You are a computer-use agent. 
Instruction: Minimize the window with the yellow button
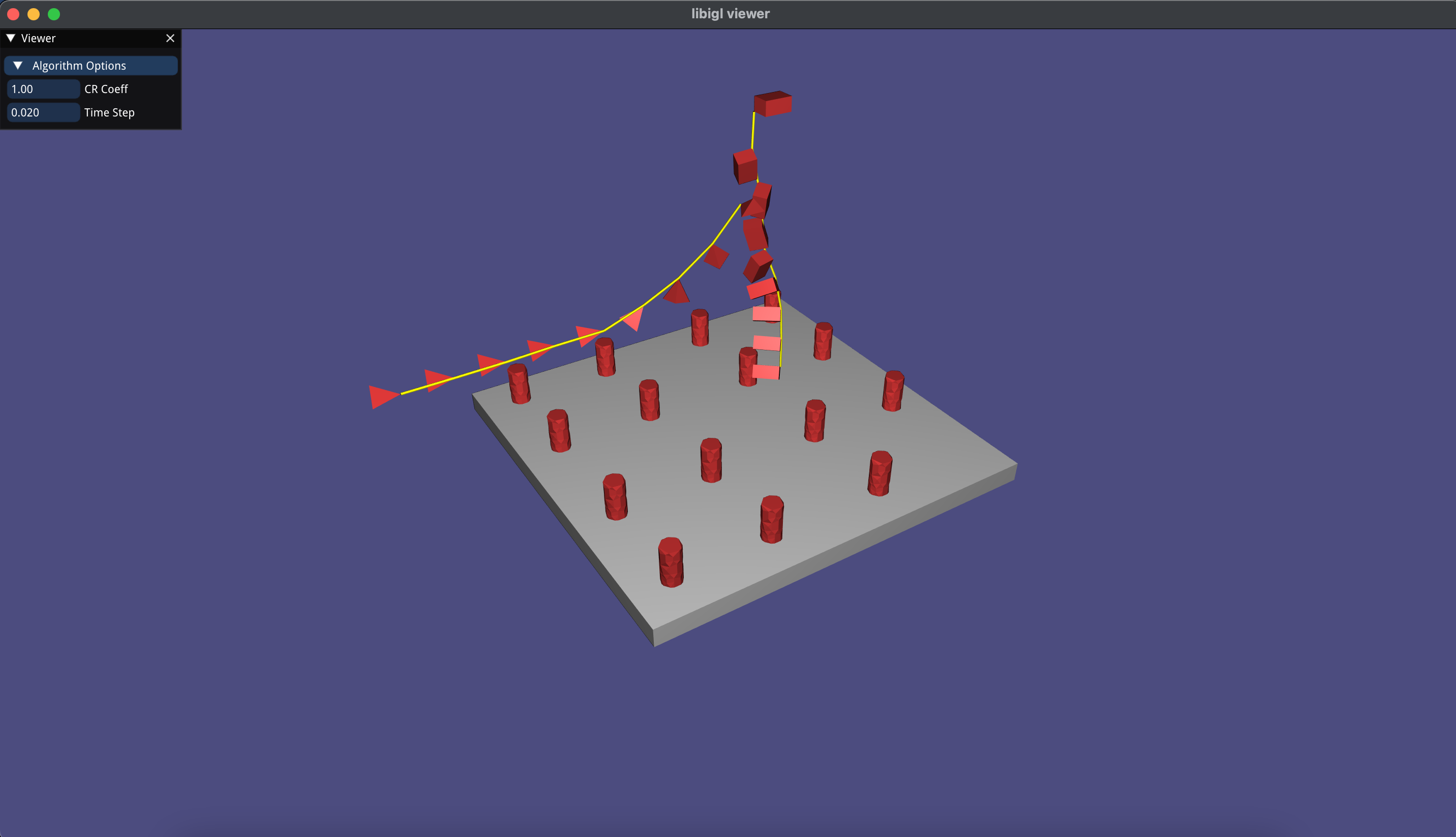point(34,14)
